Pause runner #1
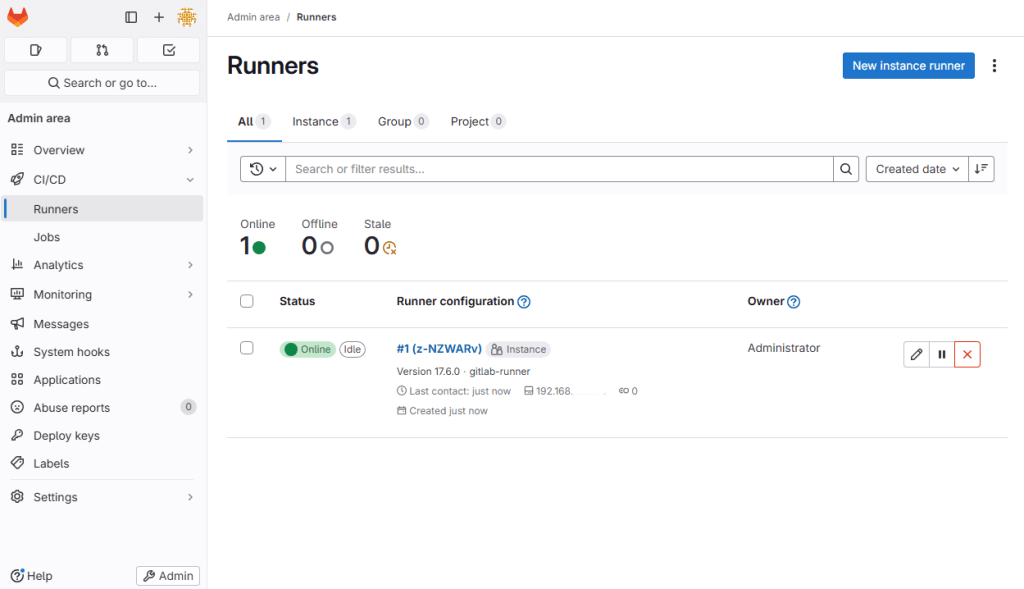The height and width of the screenshot is (589, 1024). tap(942, 355)
